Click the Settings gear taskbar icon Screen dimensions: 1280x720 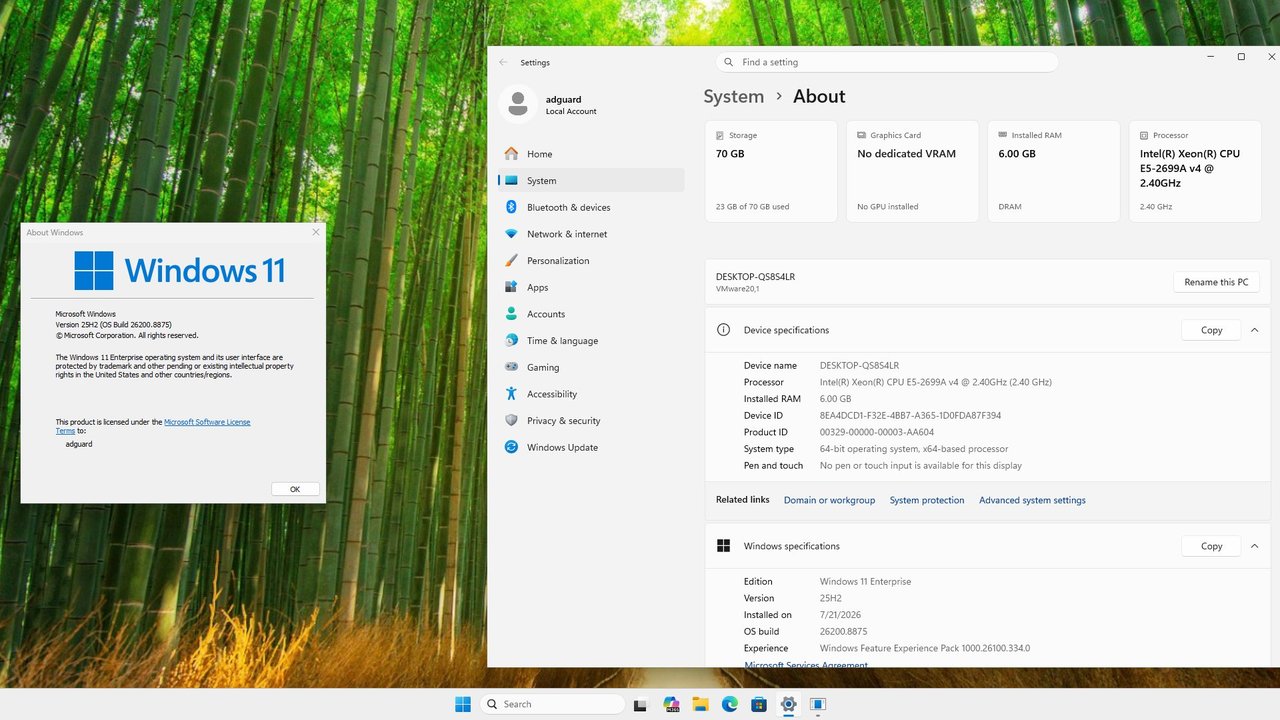(x=788, y=704)
